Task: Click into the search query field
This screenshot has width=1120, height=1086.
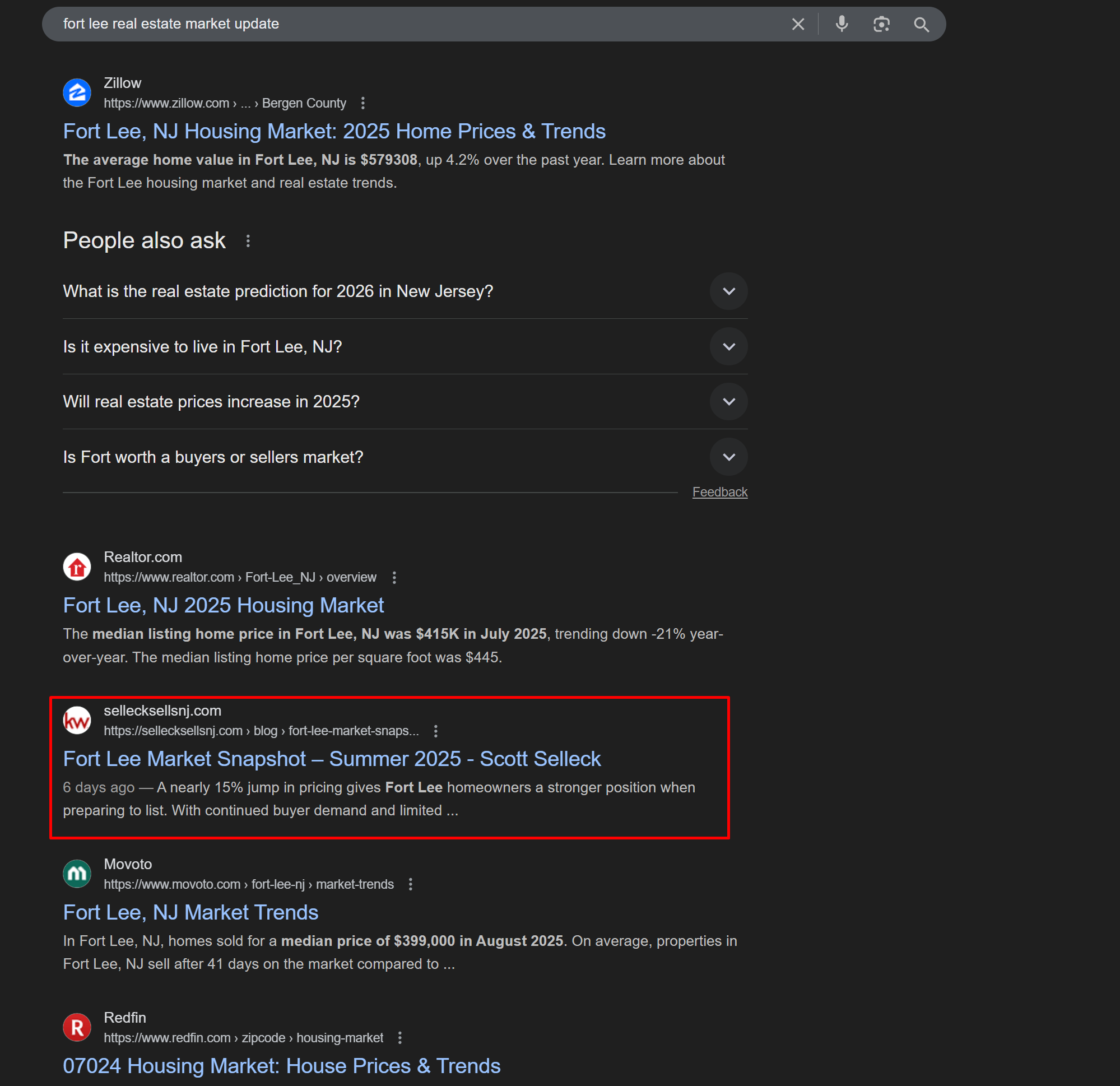Action: 400,24
